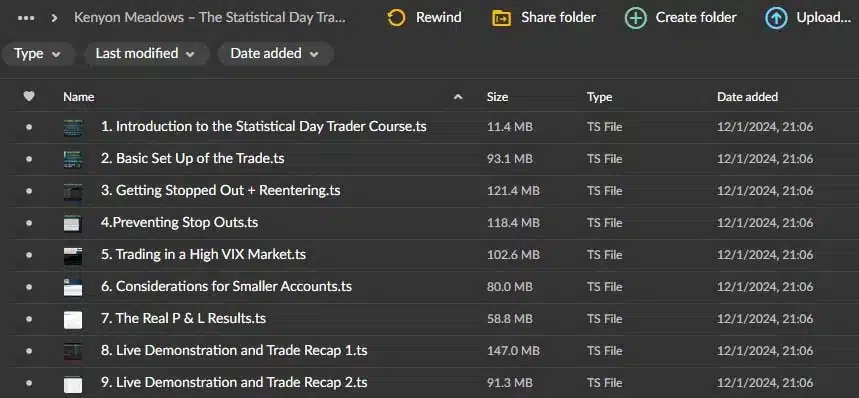Open thumbnail of 8. Live Demonstration Recap 1
The width and height of the screenshot is (859, 398).
pyautogui.click(x=72, y=351)
